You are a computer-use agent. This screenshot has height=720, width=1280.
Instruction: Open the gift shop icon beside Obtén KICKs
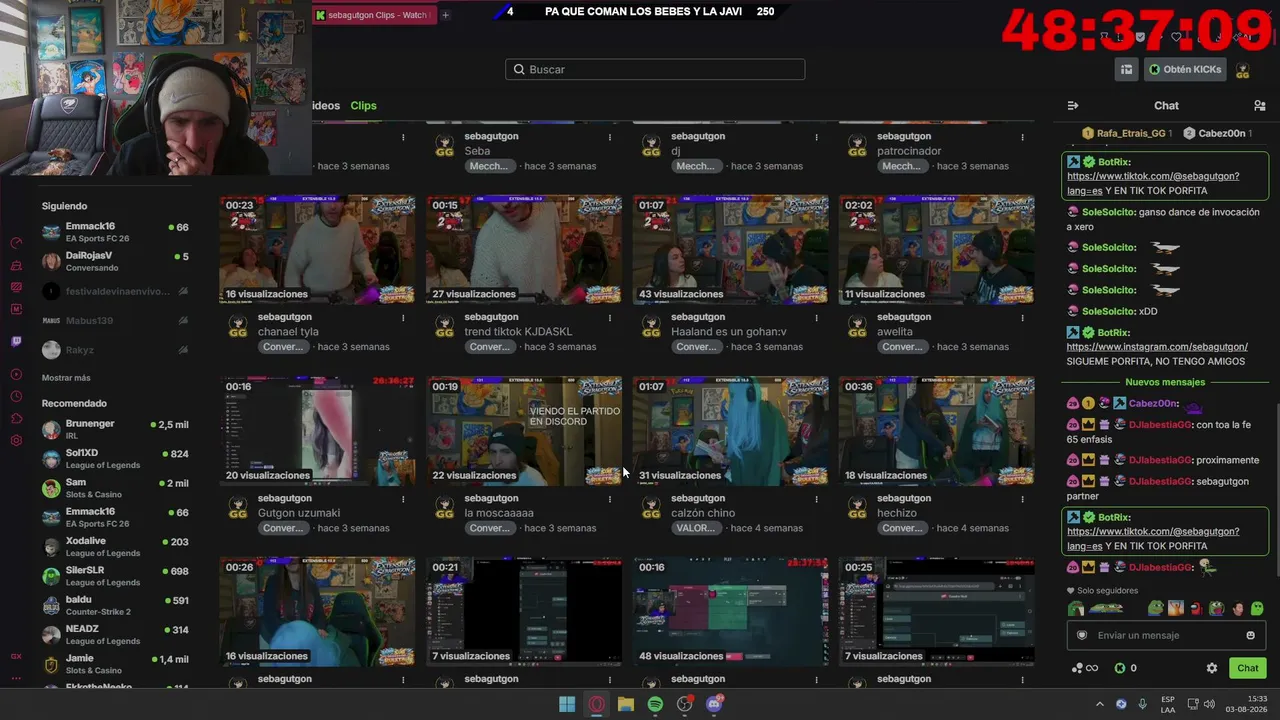pos(1127,69)
